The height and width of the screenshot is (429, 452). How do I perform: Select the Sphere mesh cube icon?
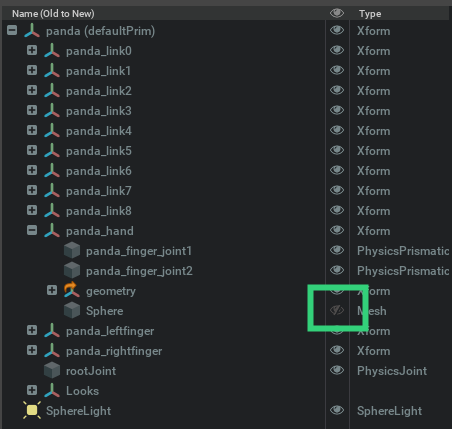tap(72, 311)
